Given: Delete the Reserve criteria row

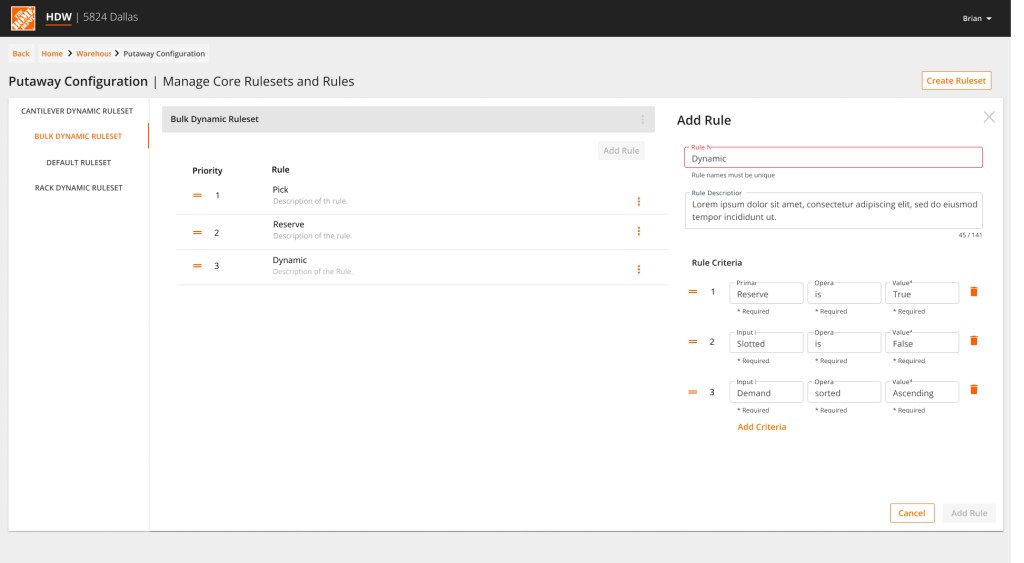Looking at the screenshot, I should coord(974,292).
